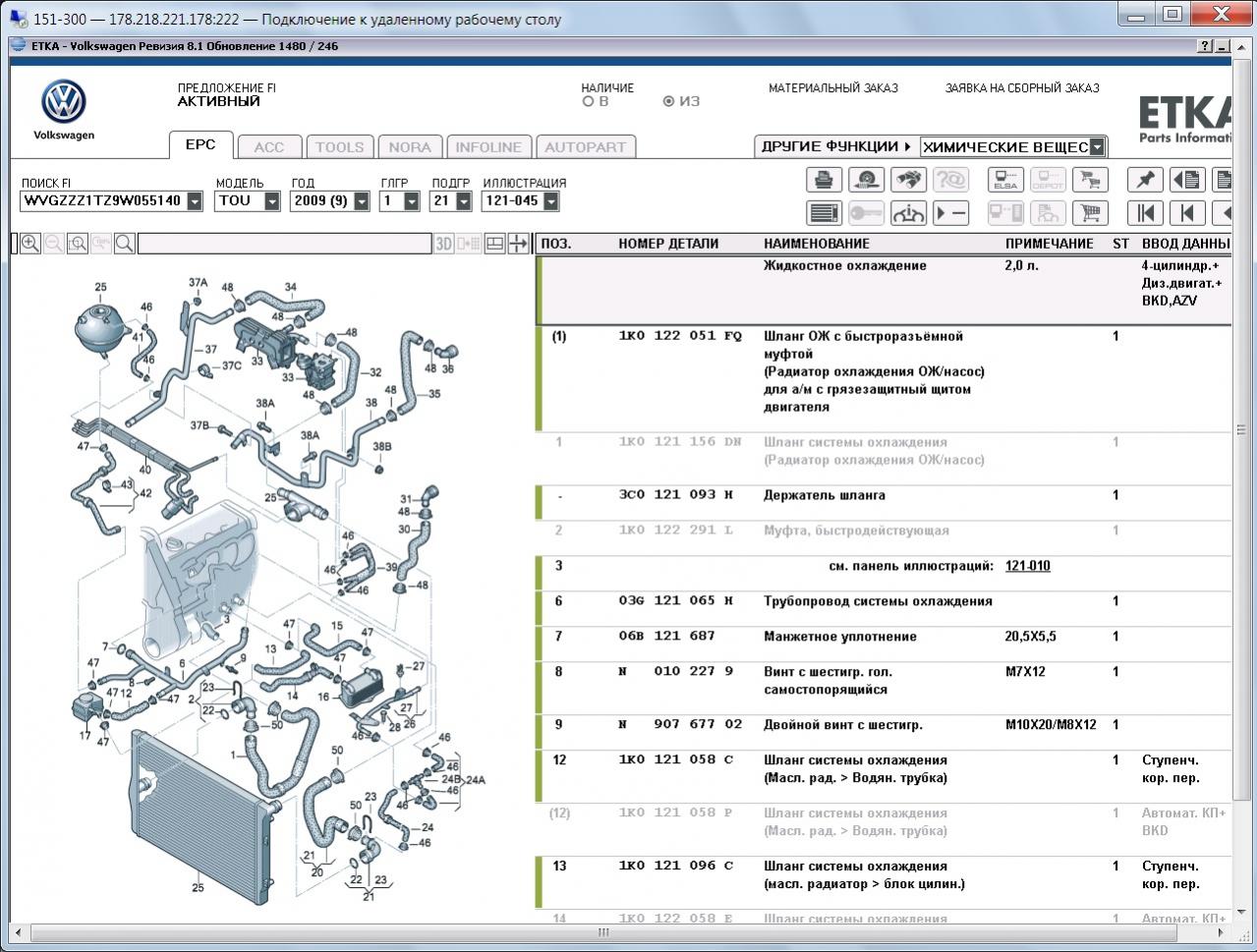Select part number N 907 677 02
This screenshot has height=952, width=1257.
(x=680, y=725)
